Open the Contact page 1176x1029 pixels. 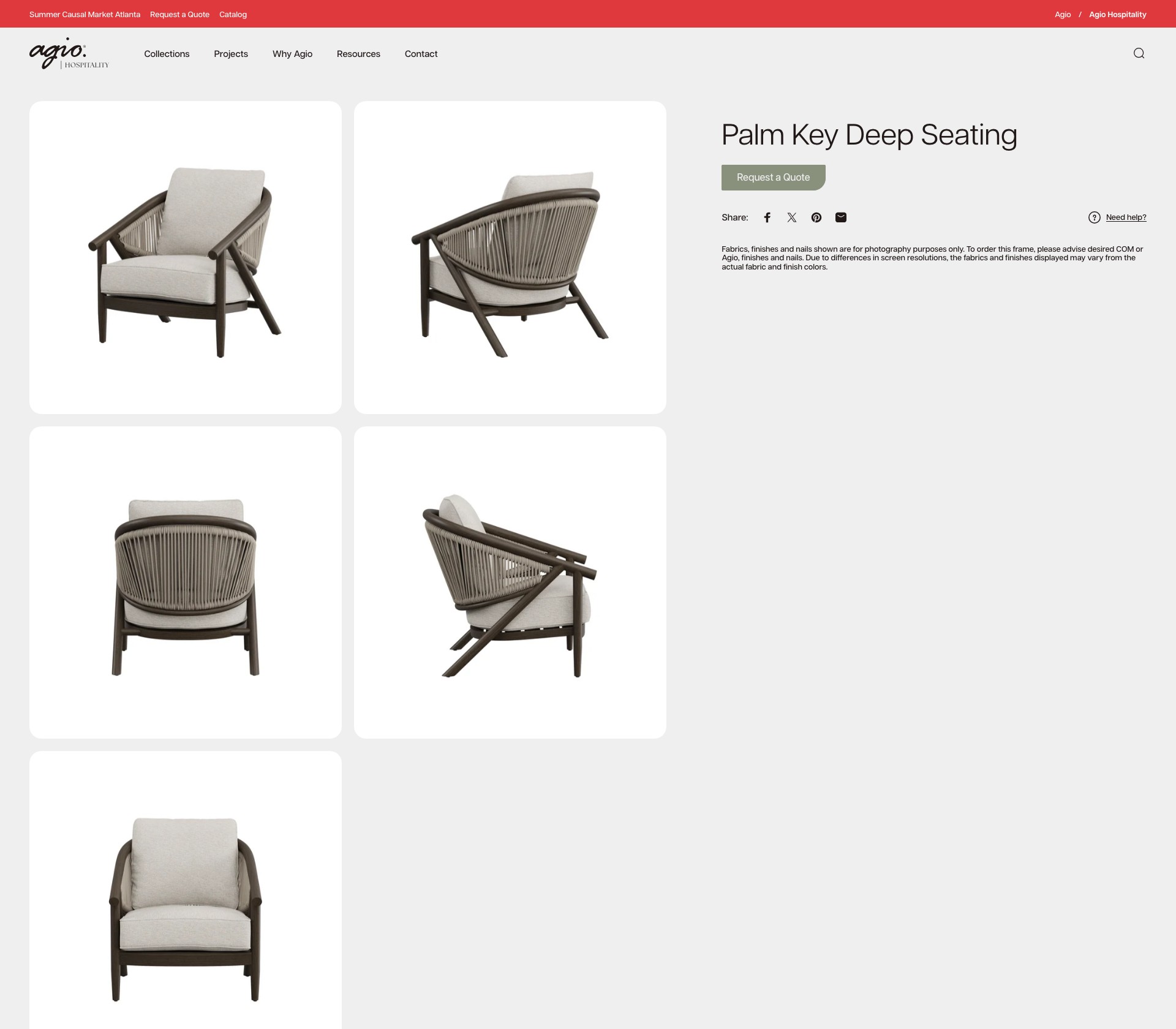[x=421, y=54]
